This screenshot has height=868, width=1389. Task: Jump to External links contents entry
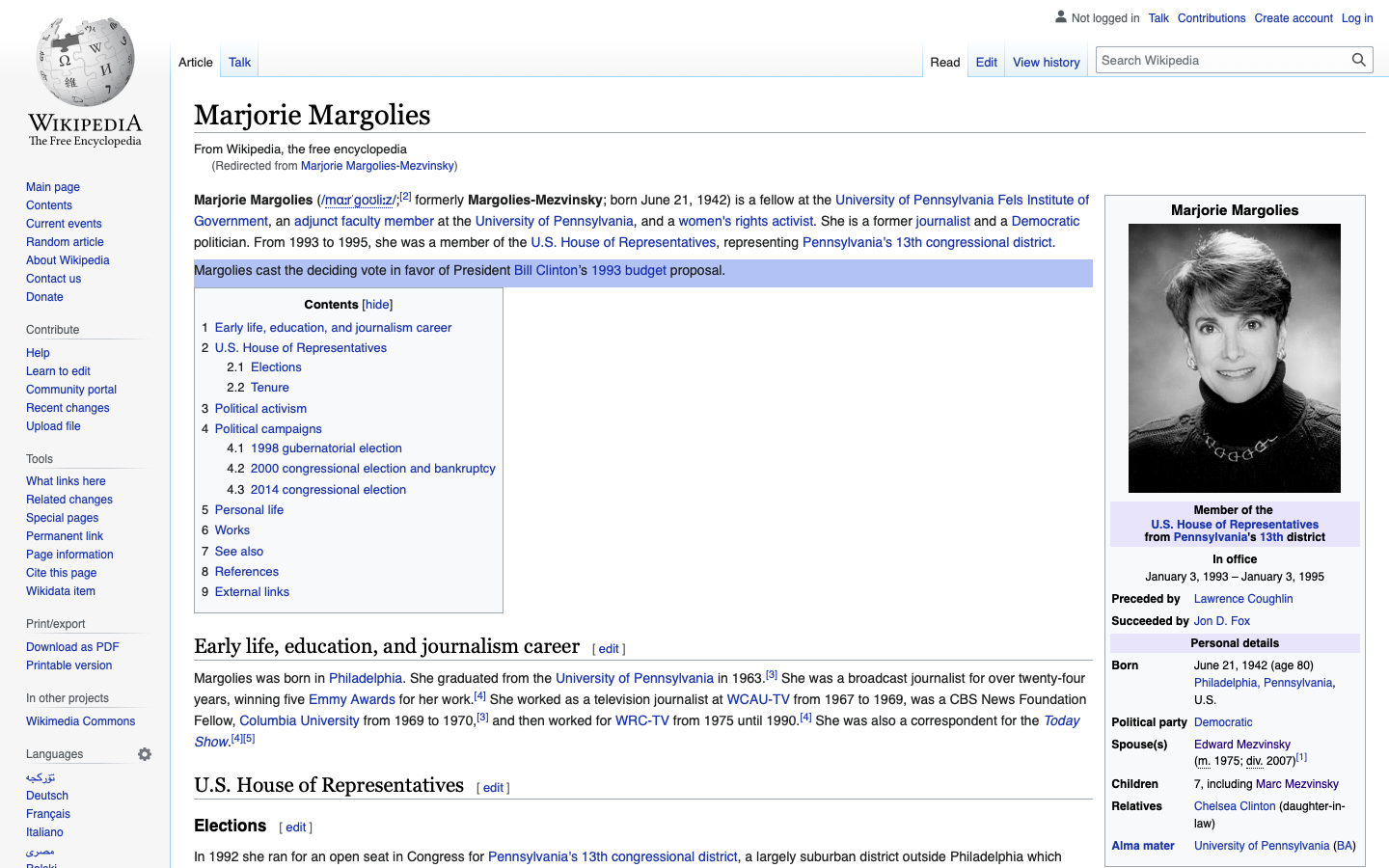tap(252, 592)
